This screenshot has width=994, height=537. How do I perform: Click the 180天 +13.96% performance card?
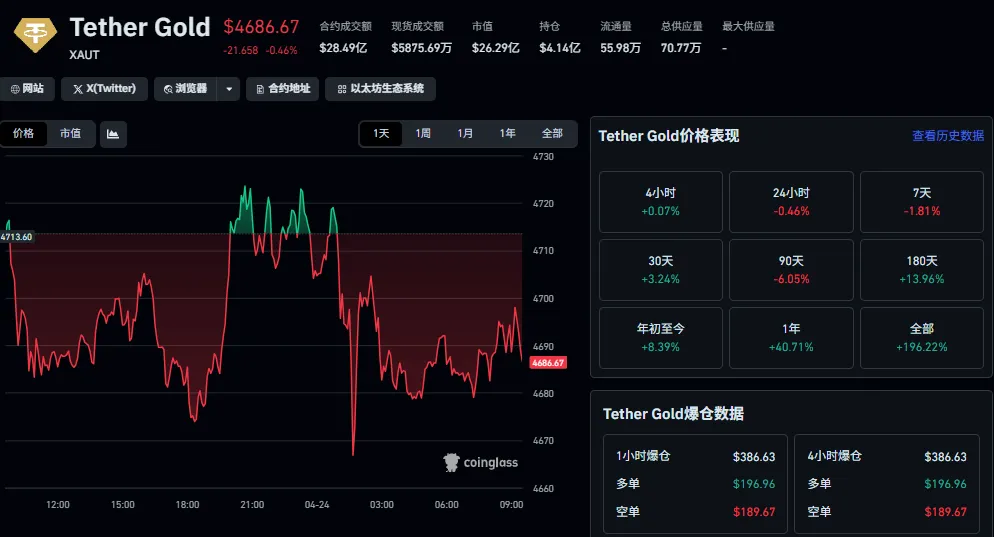point(922,269)
